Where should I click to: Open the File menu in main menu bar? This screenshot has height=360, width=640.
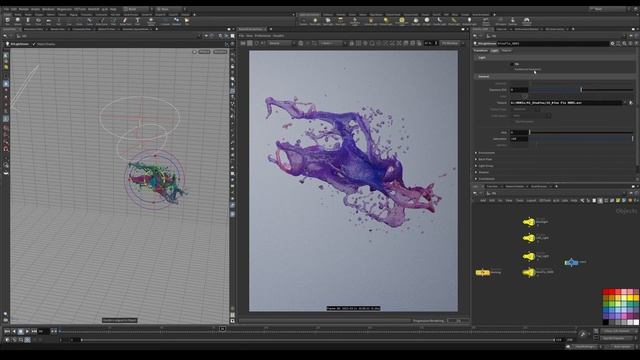[x=6, y=9]
